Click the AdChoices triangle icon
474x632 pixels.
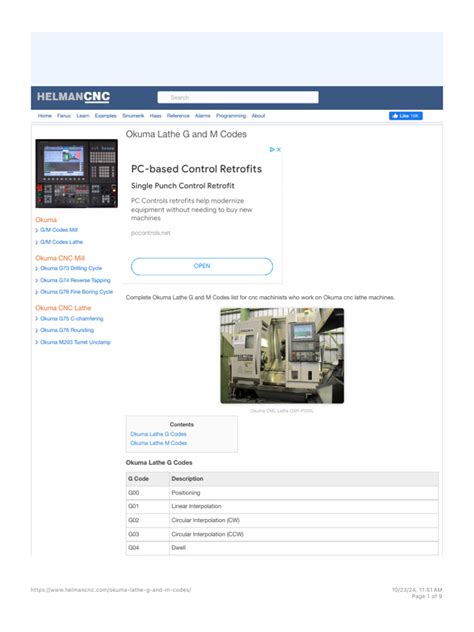pyautogui.click(x=272, y=150)
